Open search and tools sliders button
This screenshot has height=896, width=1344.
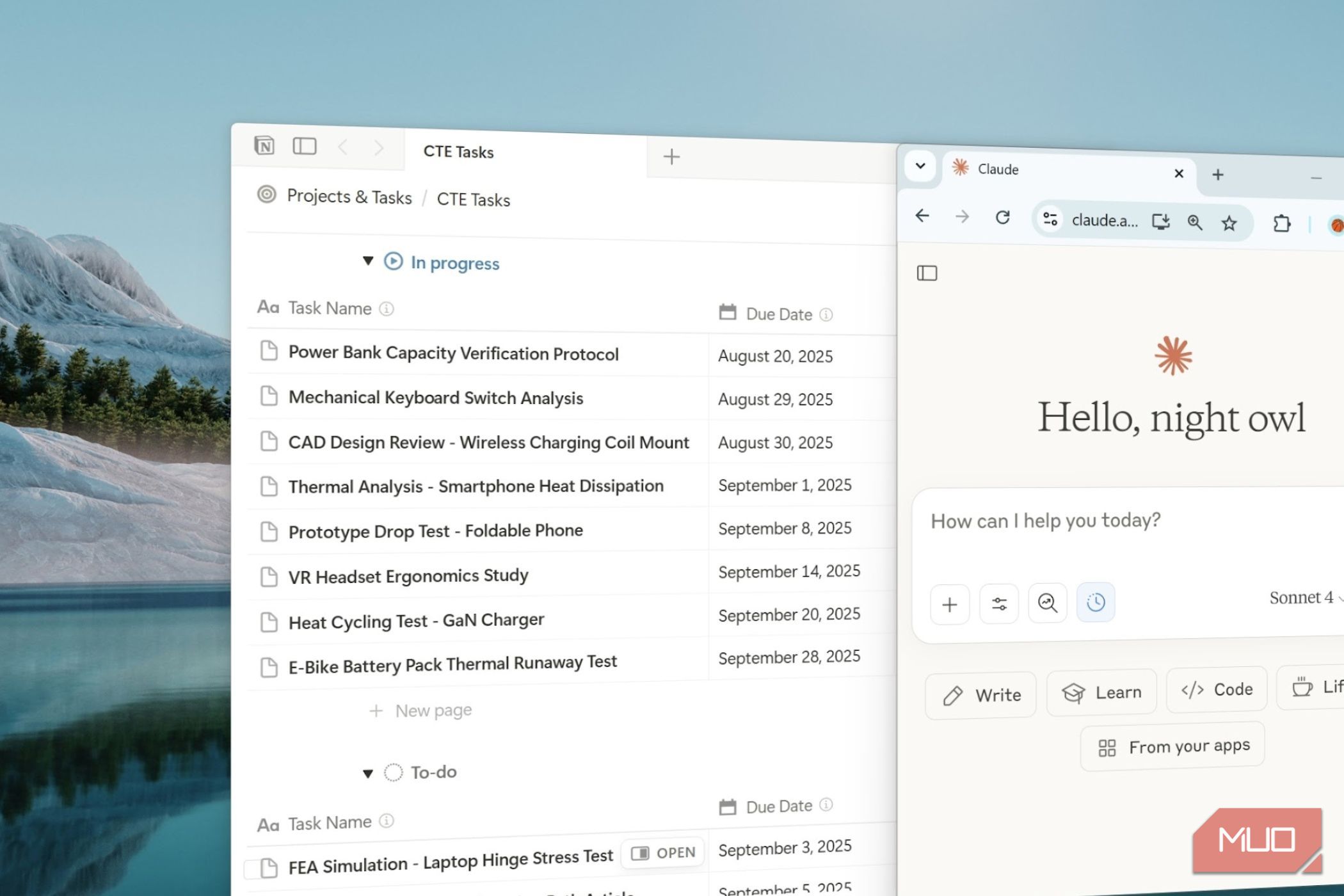(x=999, y=604)
